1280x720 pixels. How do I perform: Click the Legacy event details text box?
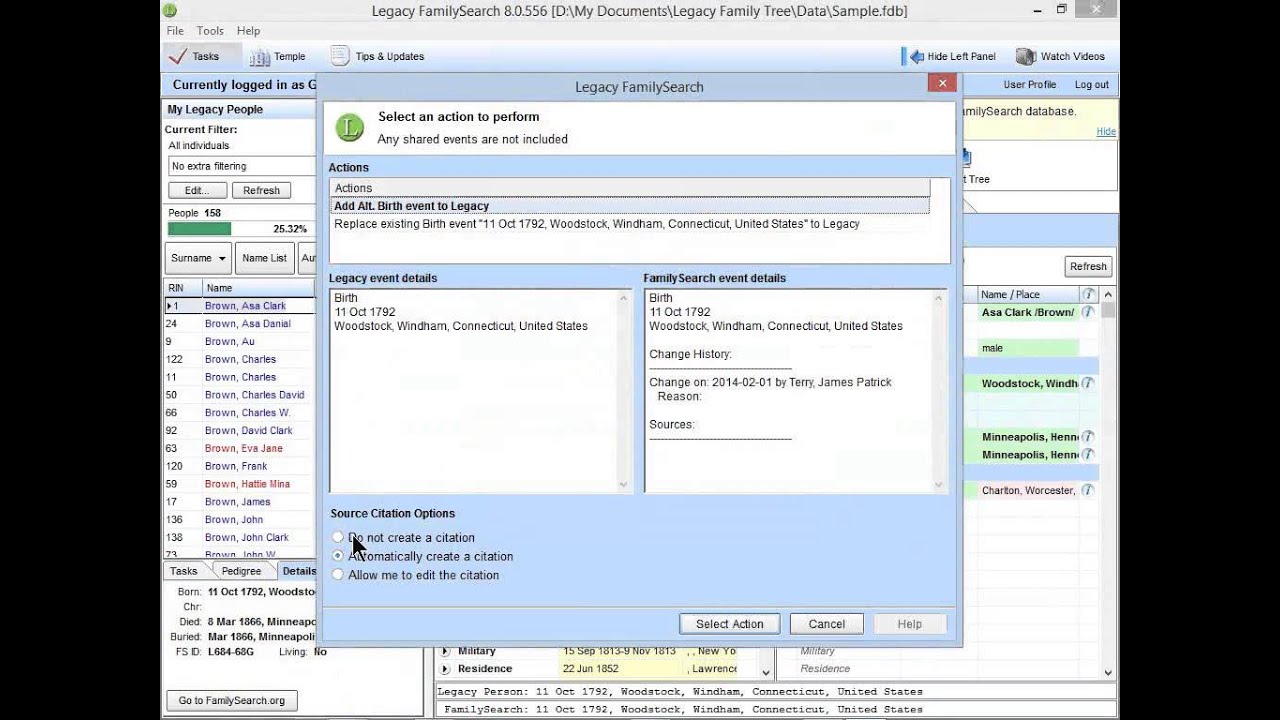click(481, 391)
